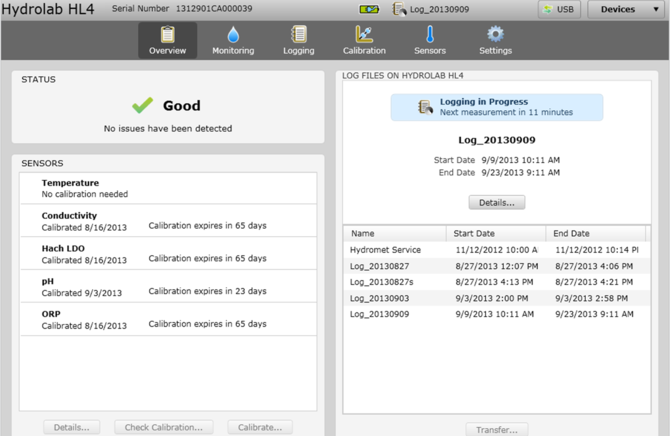
Task: Click the Calibrate button
Action: 260,427
